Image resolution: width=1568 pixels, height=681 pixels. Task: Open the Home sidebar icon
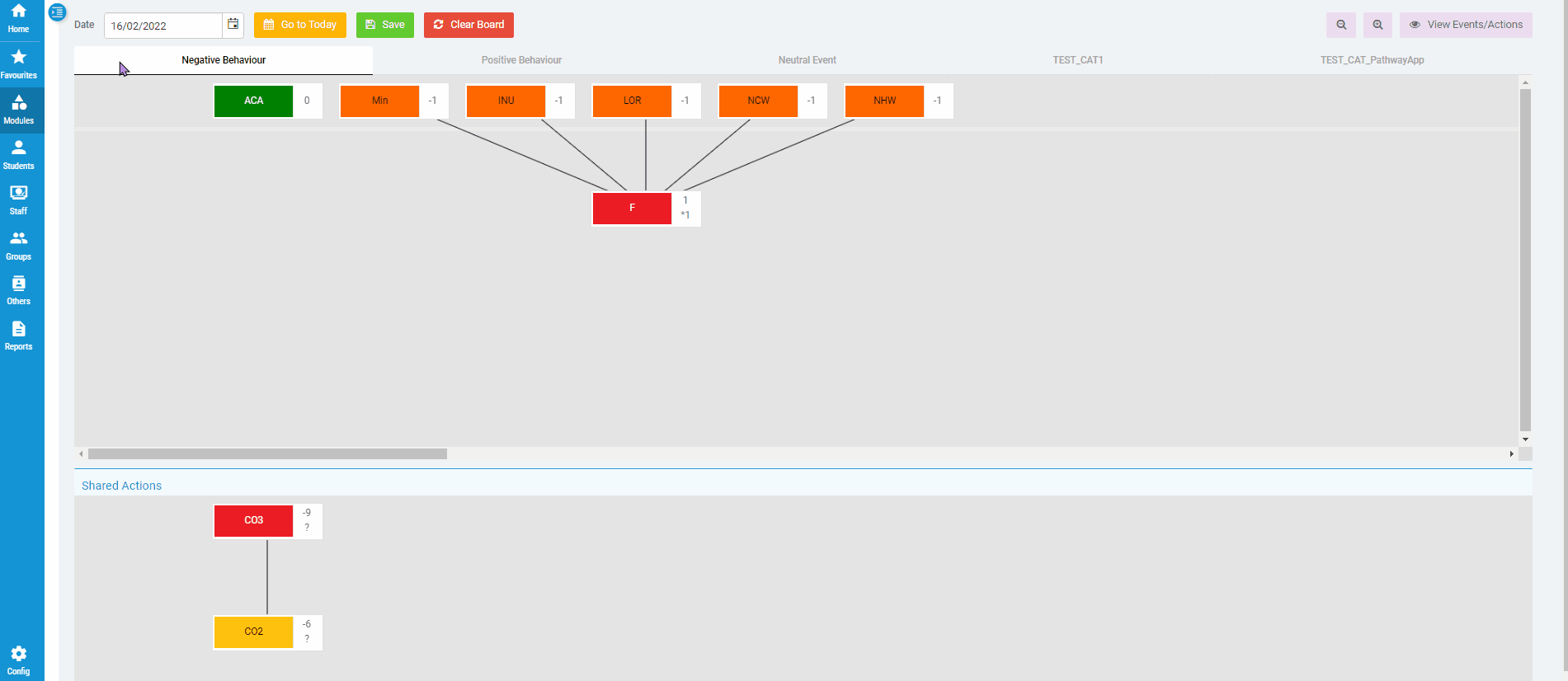click(x=18, y=18)
